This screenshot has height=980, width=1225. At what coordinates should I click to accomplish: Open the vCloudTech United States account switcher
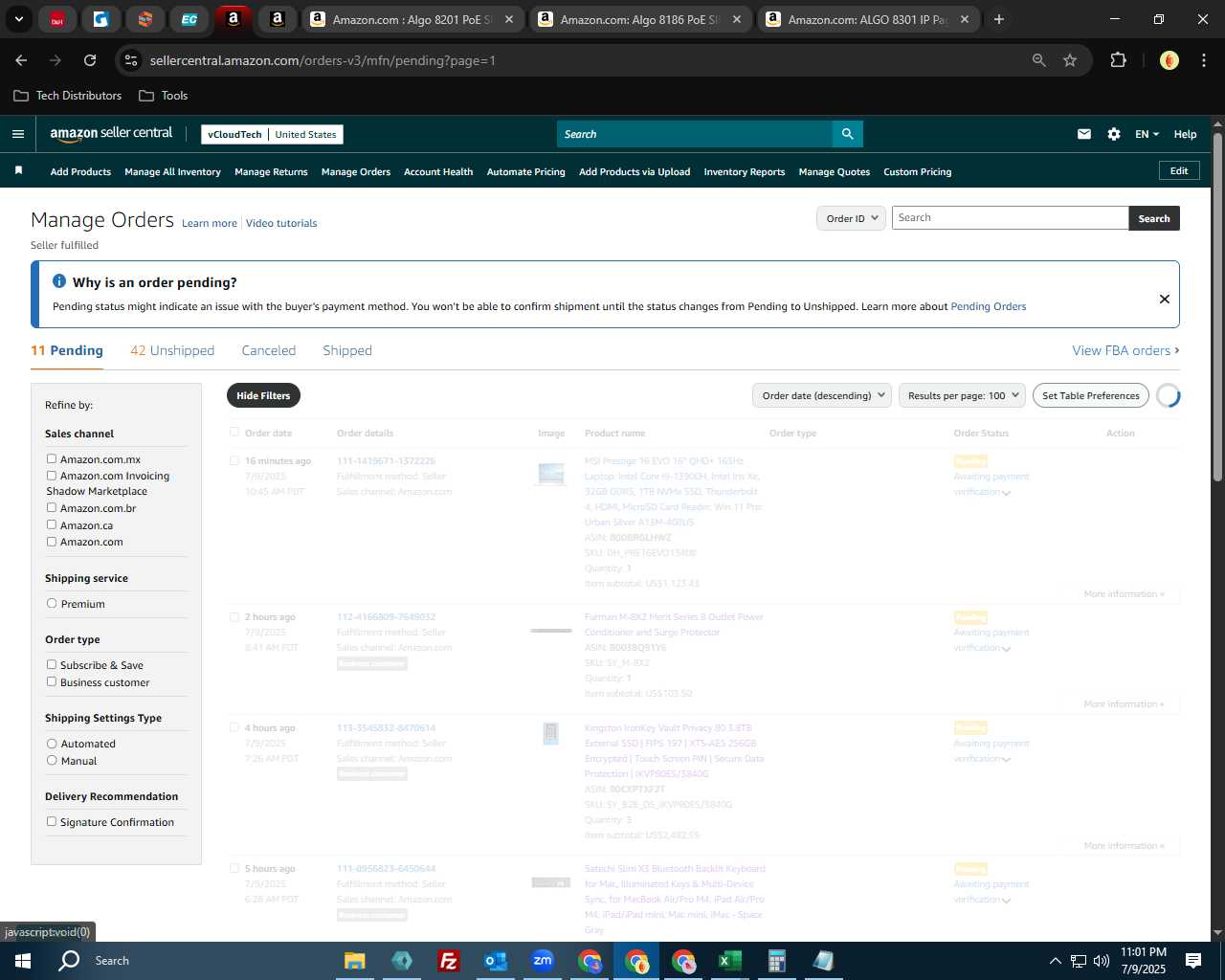pyautogui.click(x=272, y=134)
